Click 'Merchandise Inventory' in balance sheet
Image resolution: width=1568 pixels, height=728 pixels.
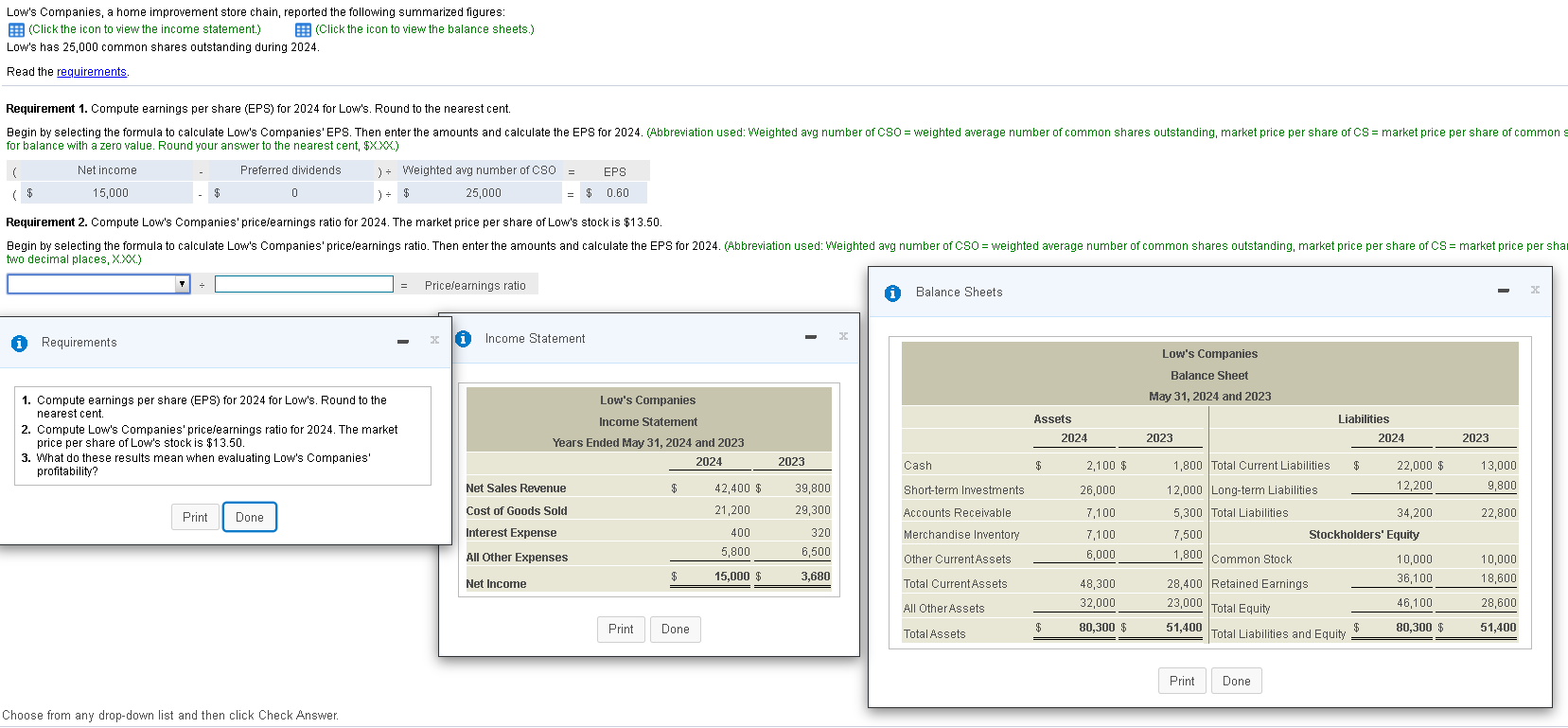[961, 535]
